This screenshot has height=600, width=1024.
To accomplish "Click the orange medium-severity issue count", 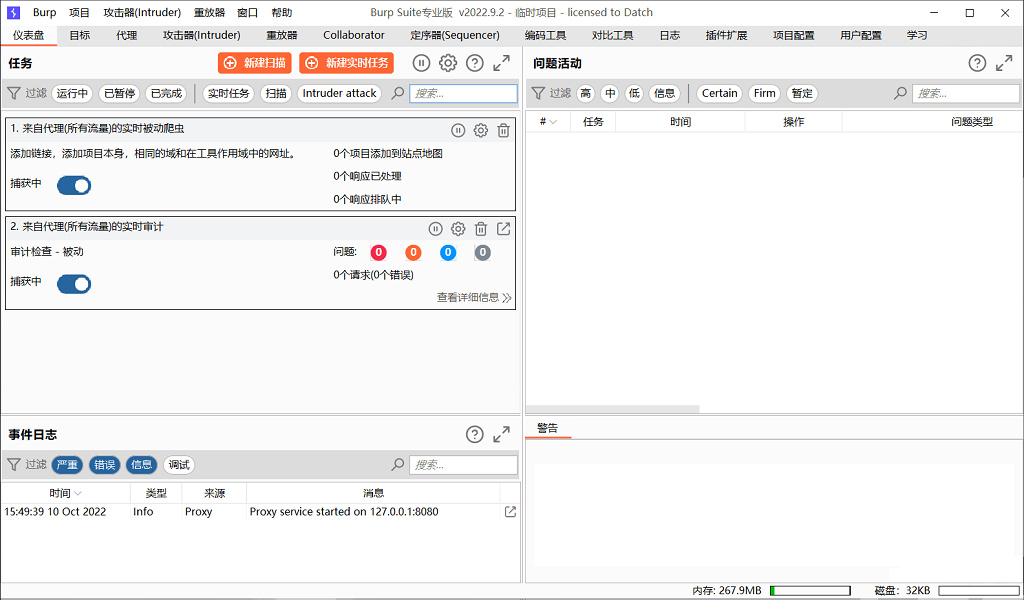I will click(x=413, y=253).
